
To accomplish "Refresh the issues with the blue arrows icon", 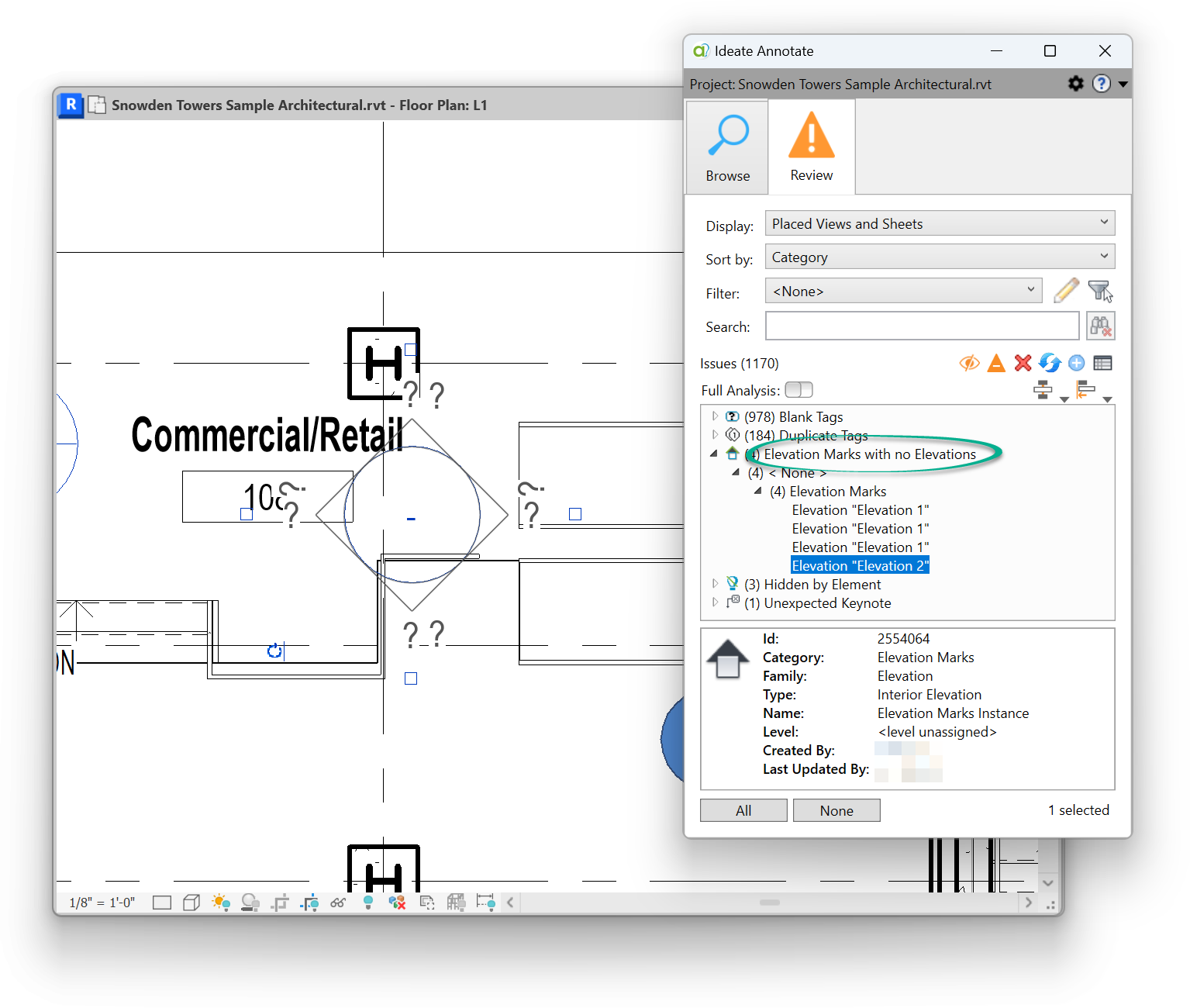I will coord(1050,363).
